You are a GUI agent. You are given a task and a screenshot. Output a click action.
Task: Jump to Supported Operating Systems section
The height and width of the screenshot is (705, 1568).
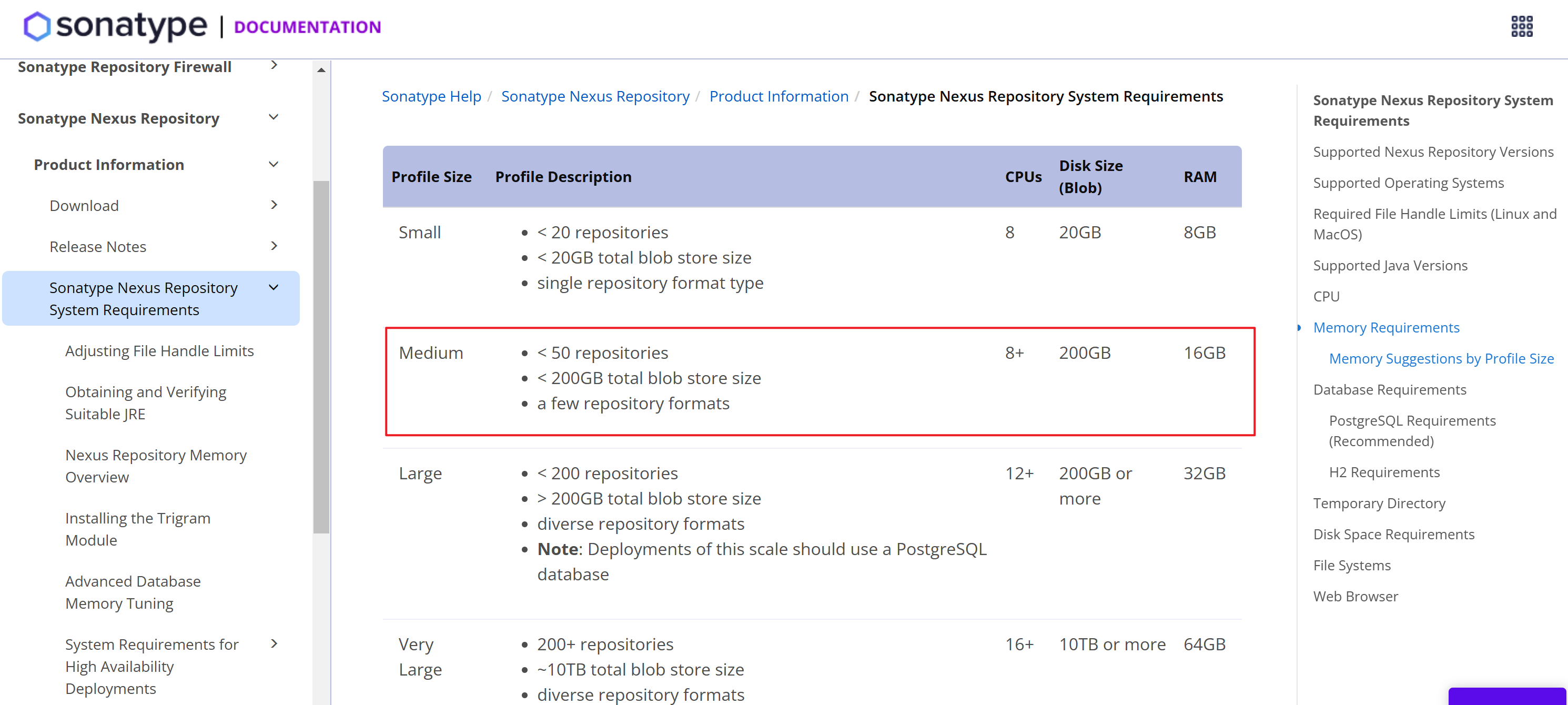click(x=1408, y=183)
